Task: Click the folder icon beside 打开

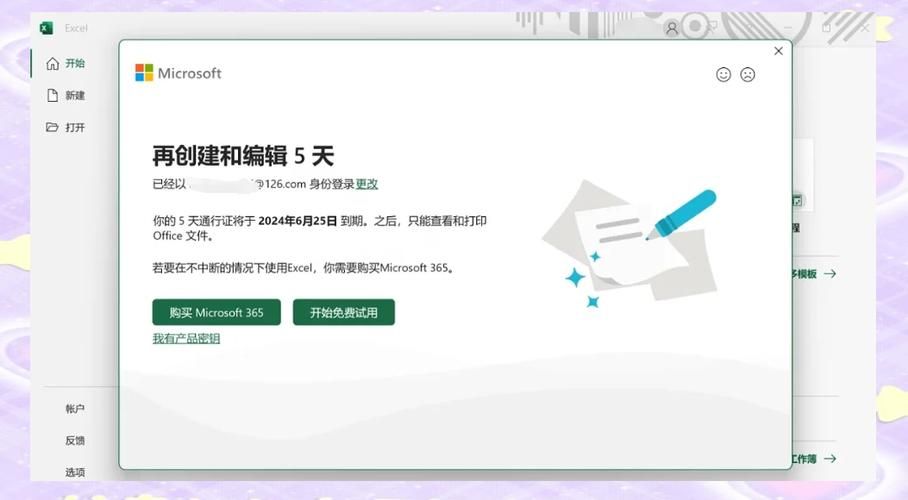Action: (52, 127)
